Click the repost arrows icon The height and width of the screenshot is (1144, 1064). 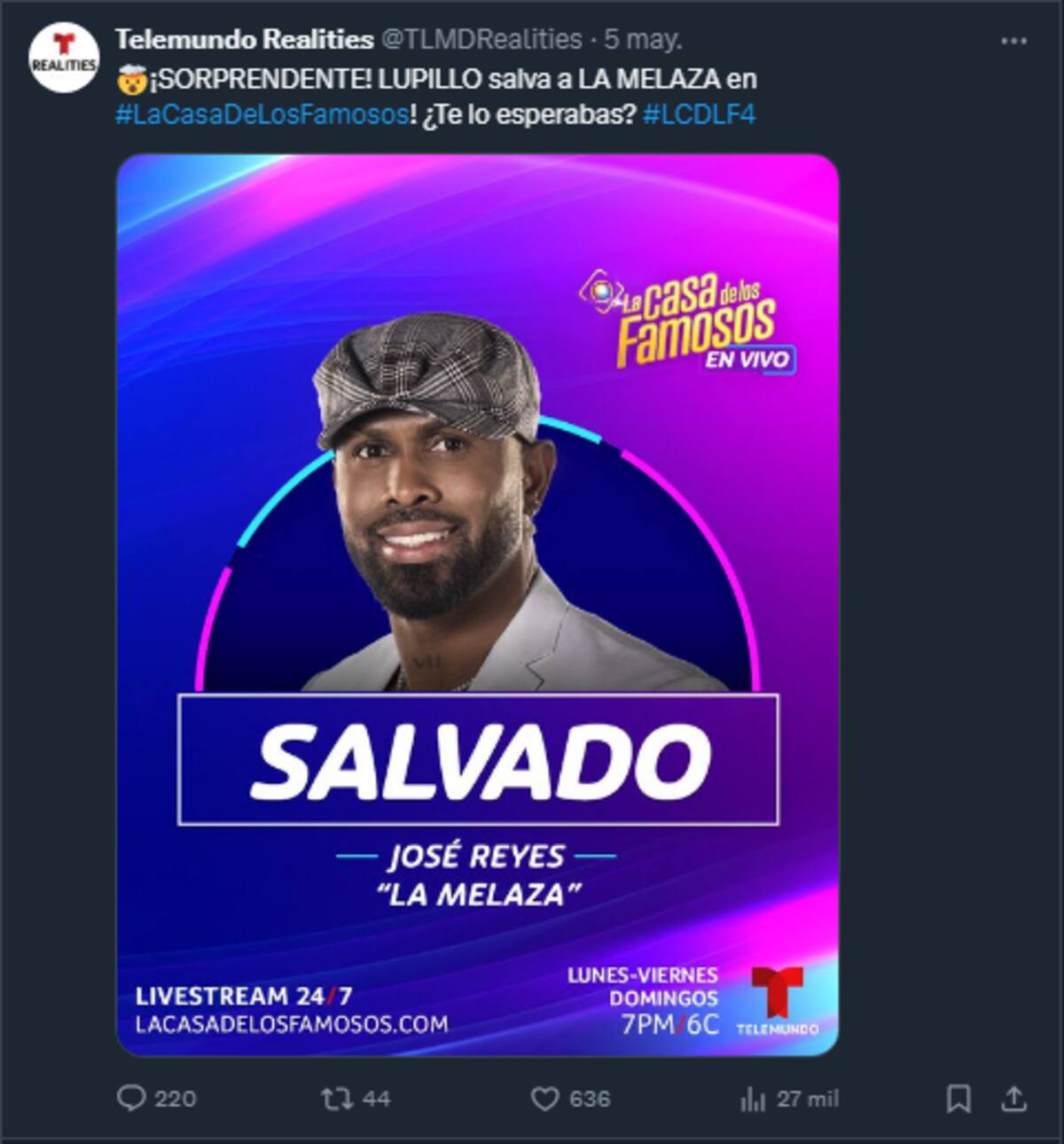pyautogui.click(x=336, y=1099)
